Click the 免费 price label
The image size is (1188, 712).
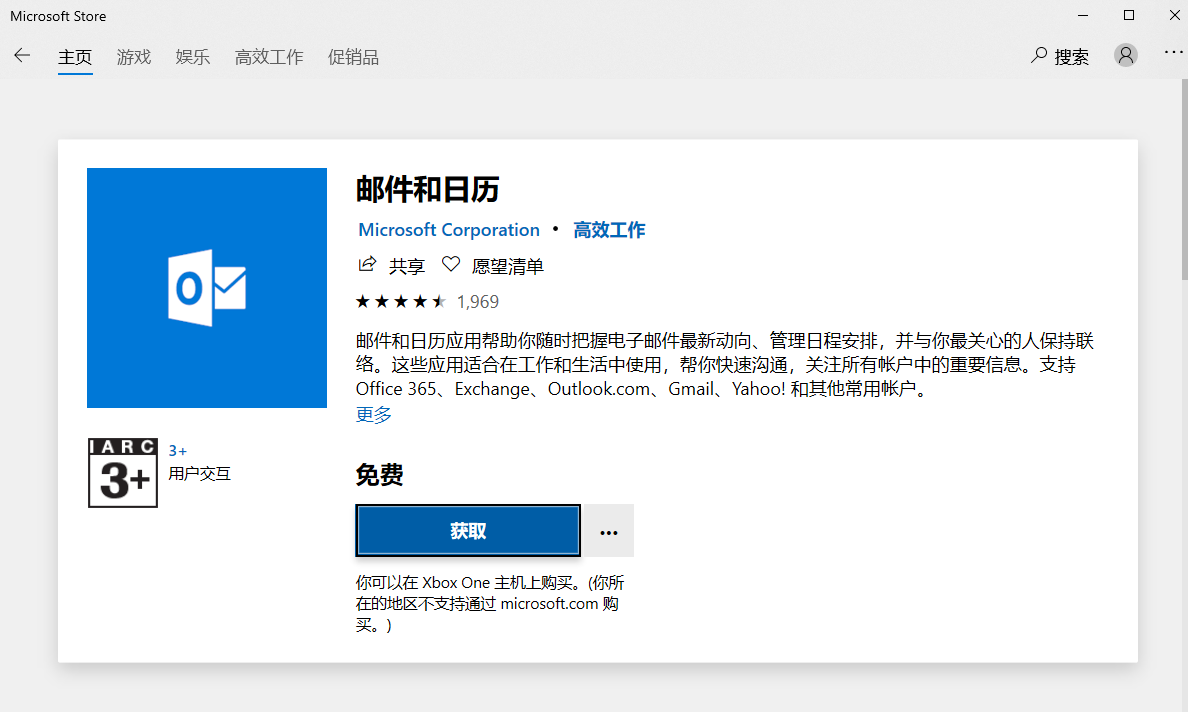click(x=380, y=475)
